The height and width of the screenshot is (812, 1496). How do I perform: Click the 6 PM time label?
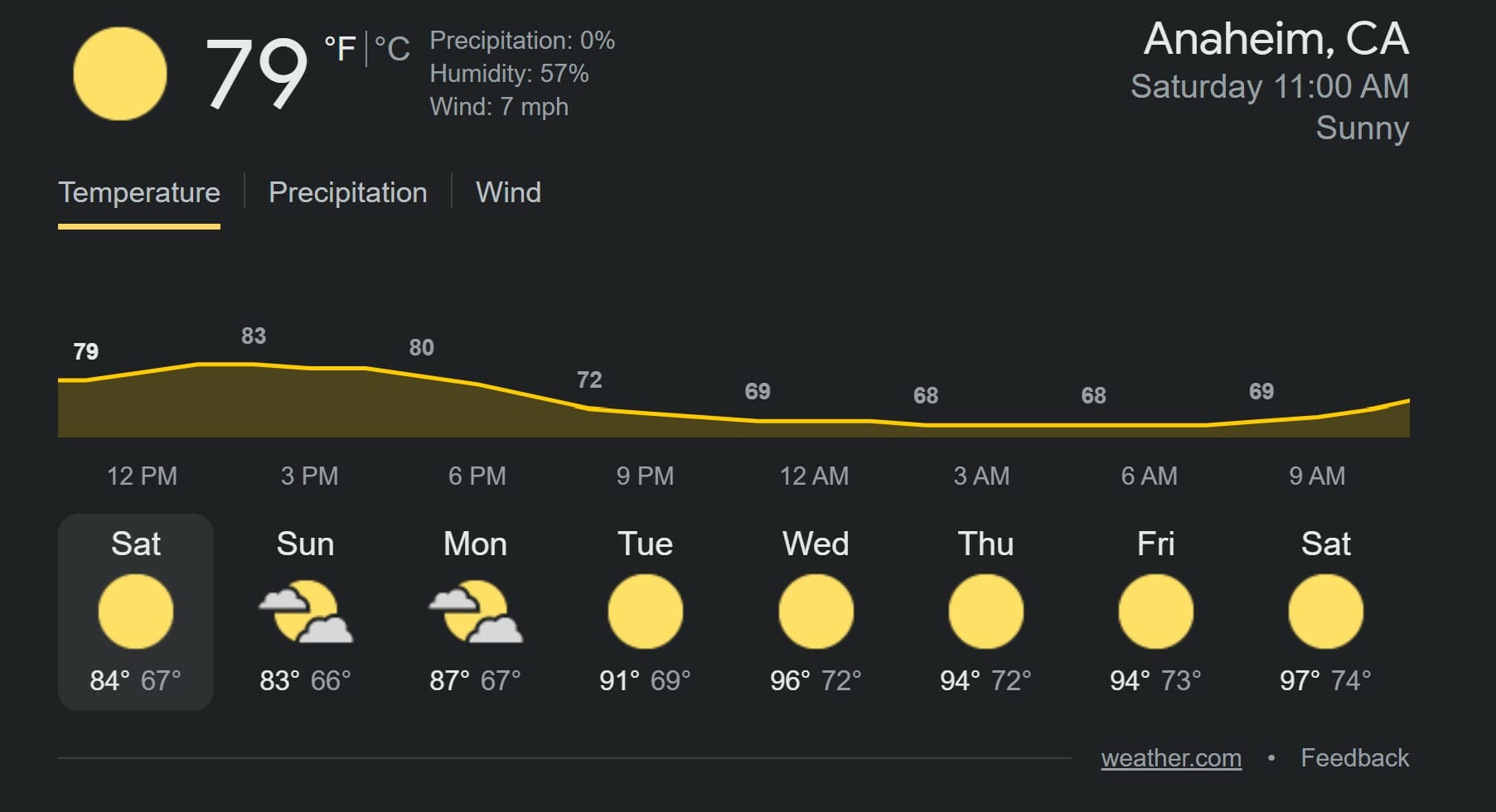coord(477,476)
